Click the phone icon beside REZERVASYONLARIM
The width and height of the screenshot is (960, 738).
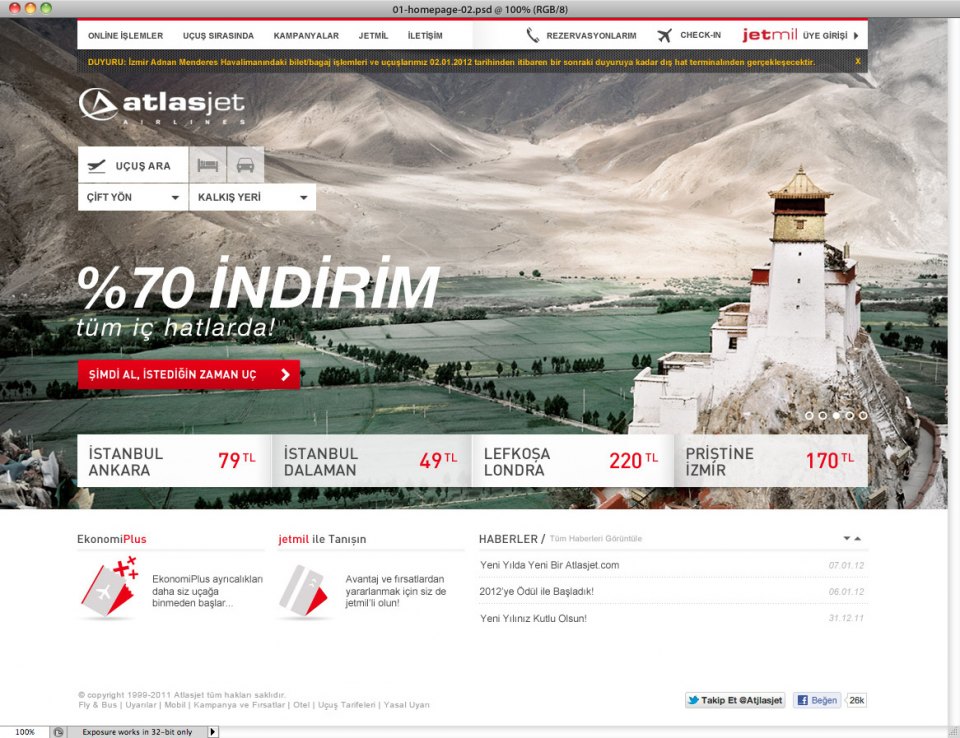point(533,35)
